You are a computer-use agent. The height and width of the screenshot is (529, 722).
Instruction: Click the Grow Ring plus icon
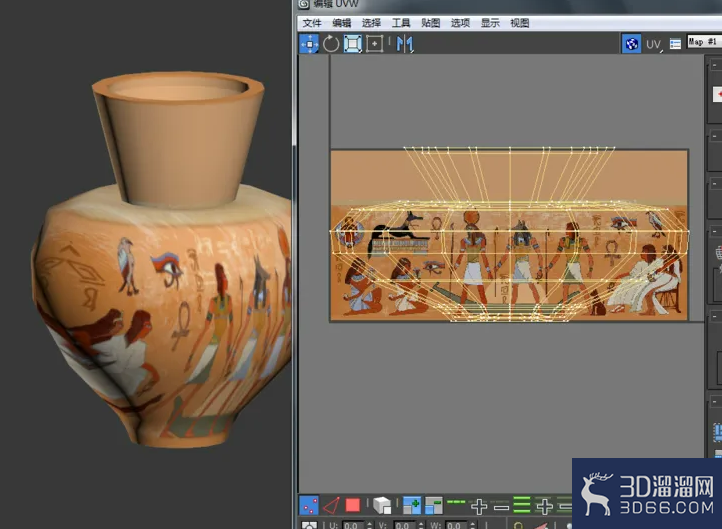pyautogui.click(x=544, y=506)
